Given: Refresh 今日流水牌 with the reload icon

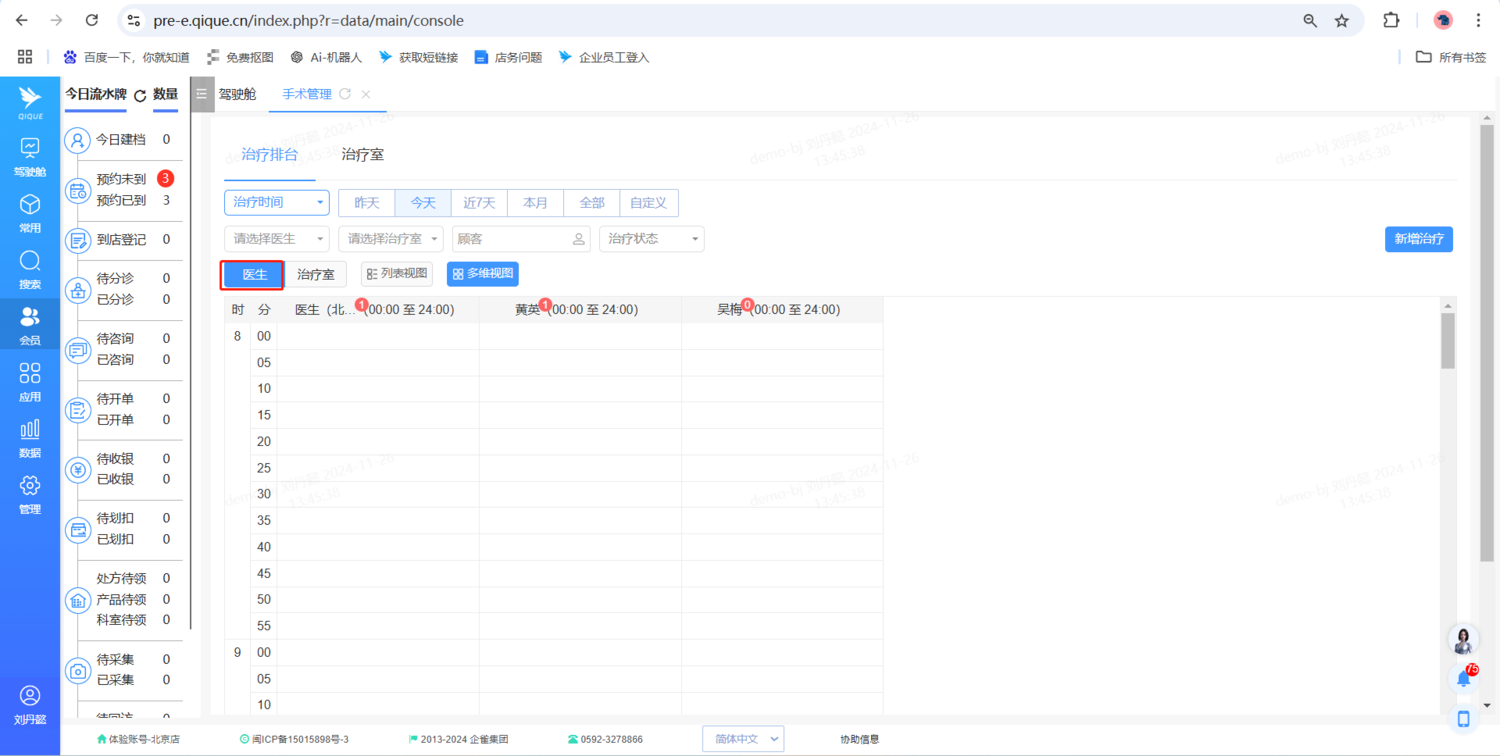Looking at the screenshot, I should pyautogui.click(x=140, y=96).
